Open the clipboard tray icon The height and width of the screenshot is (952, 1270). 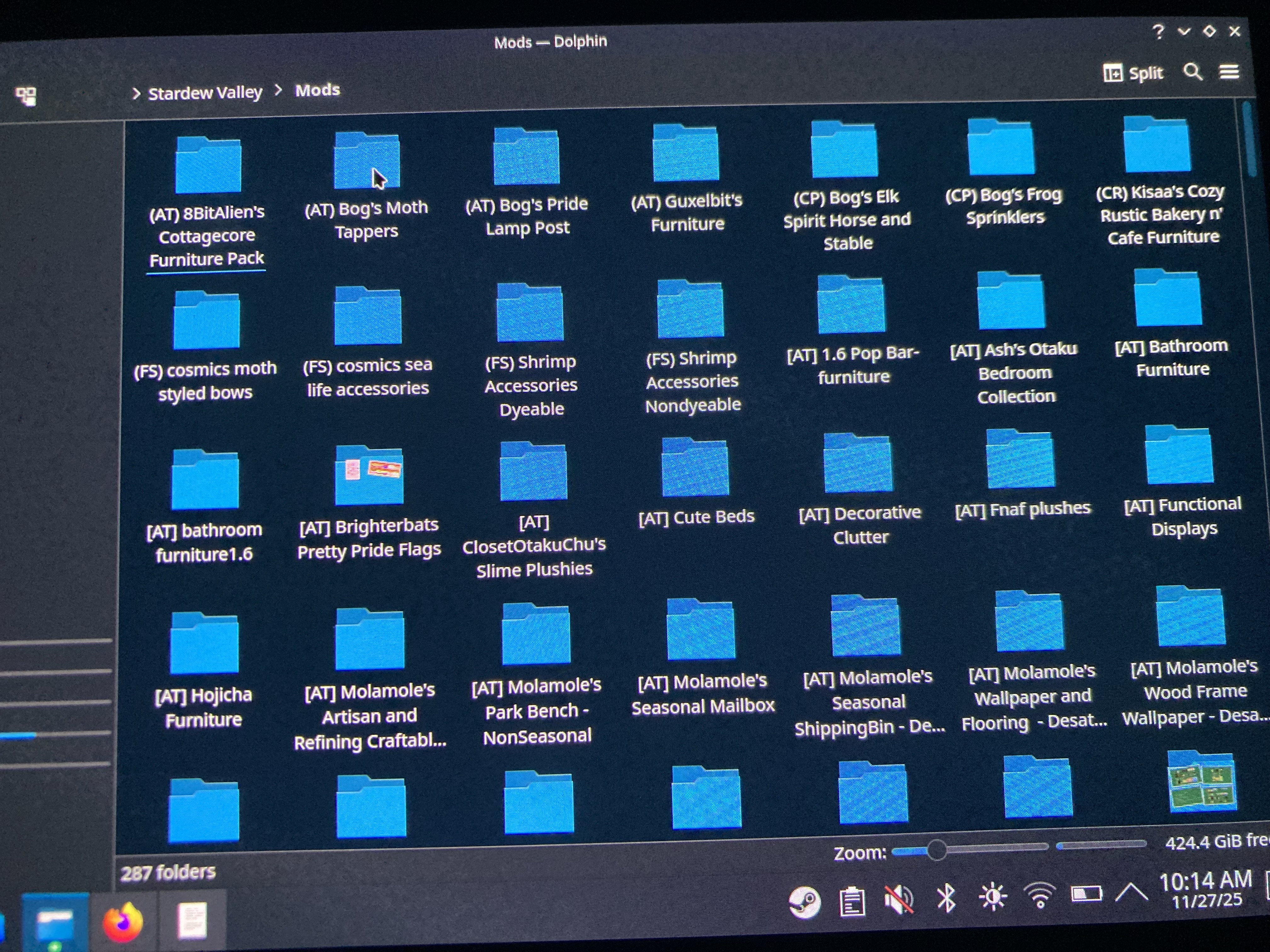[852, 900]
